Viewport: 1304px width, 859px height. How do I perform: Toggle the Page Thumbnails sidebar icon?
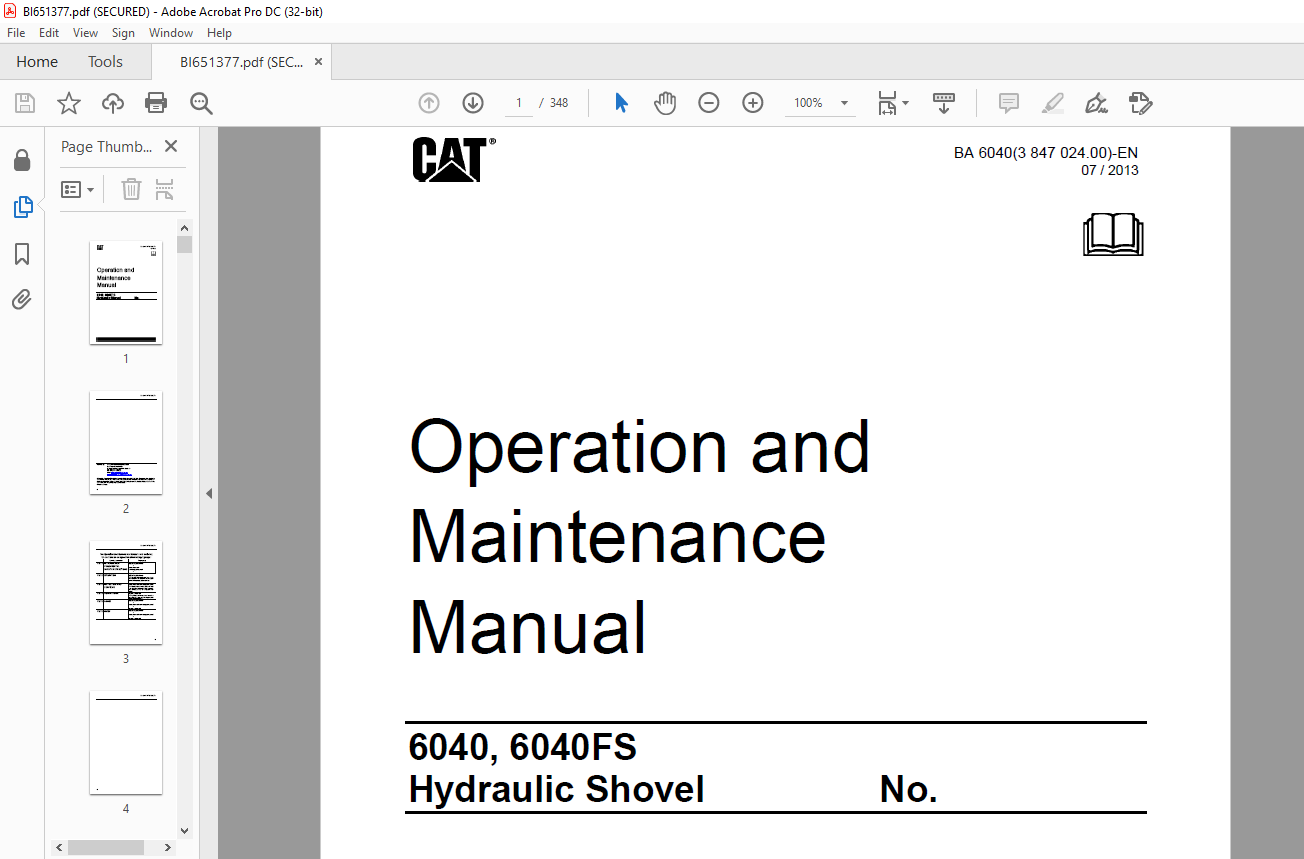tap(22, 207)
